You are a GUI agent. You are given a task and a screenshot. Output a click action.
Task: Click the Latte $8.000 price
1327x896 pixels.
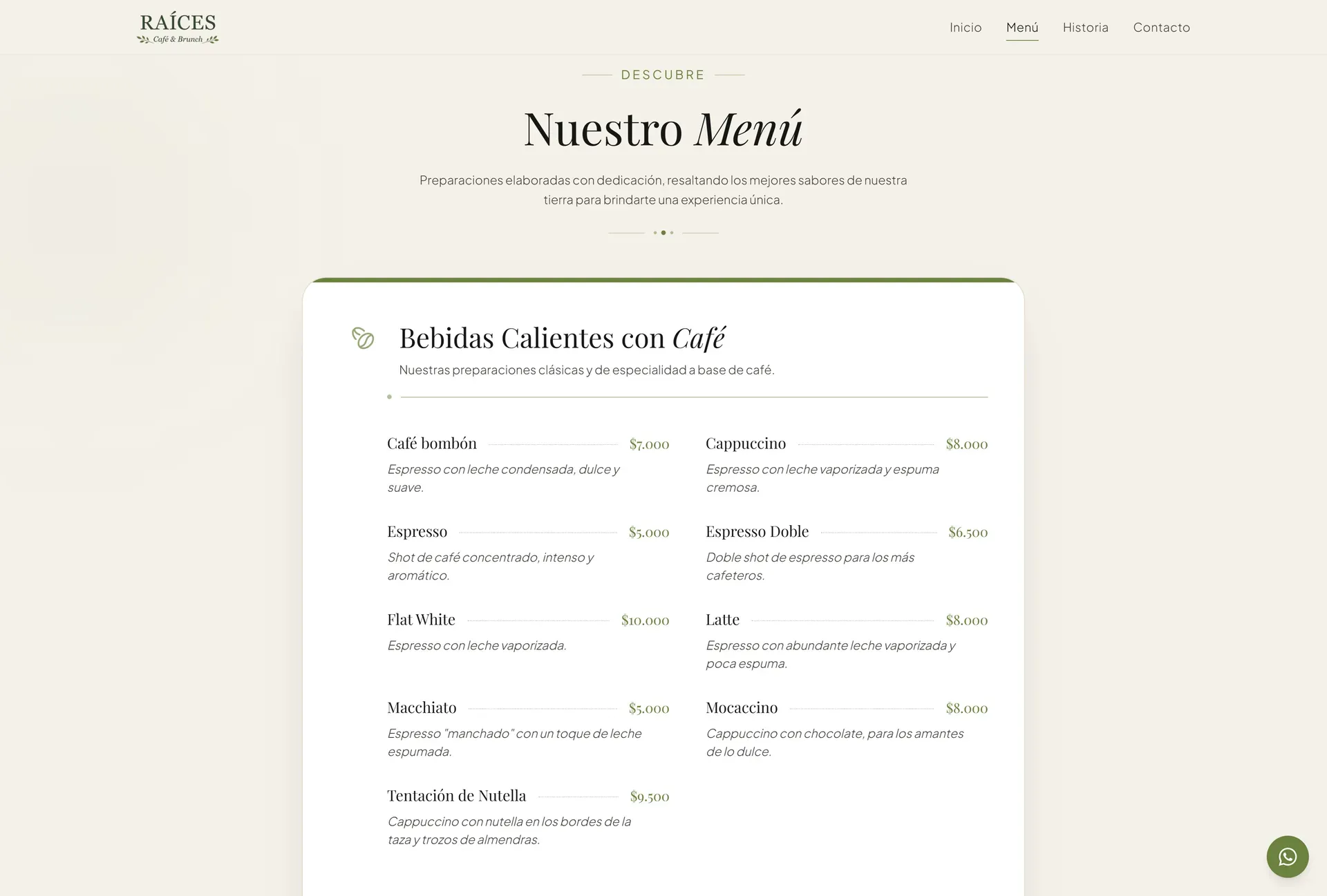click(966, 620)
